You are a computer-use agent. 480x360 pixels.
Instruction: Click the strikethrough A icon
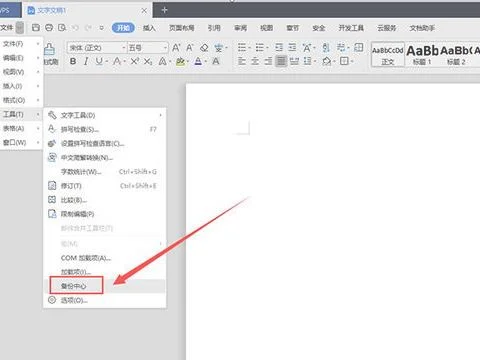(x=117, y=61)
